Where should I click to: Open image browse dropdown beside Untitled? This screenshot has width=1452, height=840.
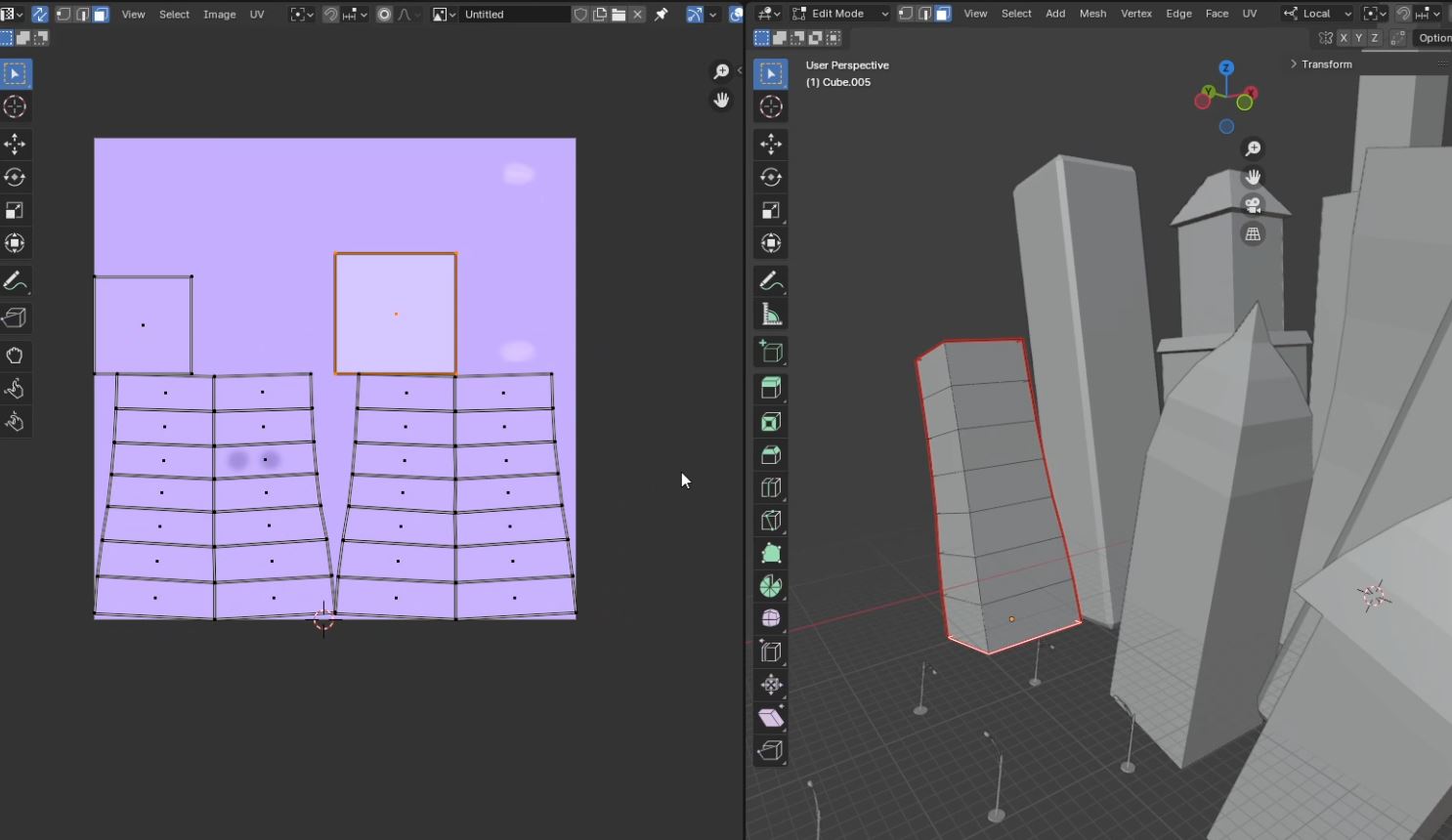[x=444, y=15]
